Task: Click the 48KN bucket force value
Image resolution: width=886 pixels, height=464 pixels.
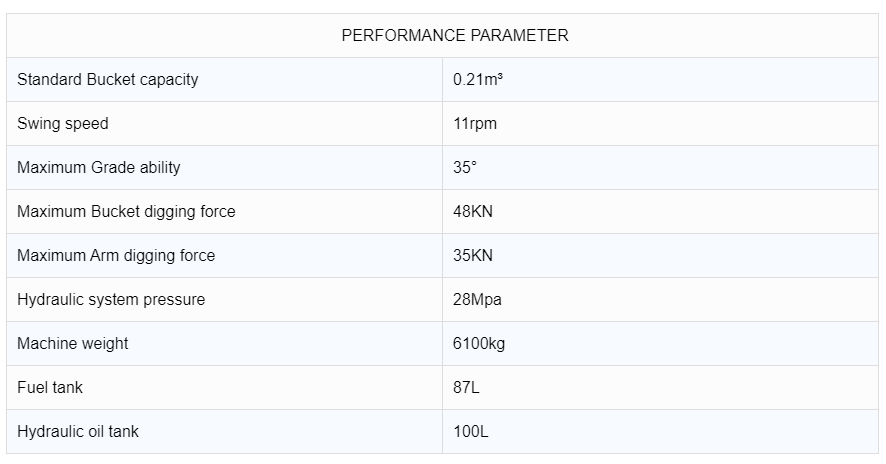Action: point(473,211)
